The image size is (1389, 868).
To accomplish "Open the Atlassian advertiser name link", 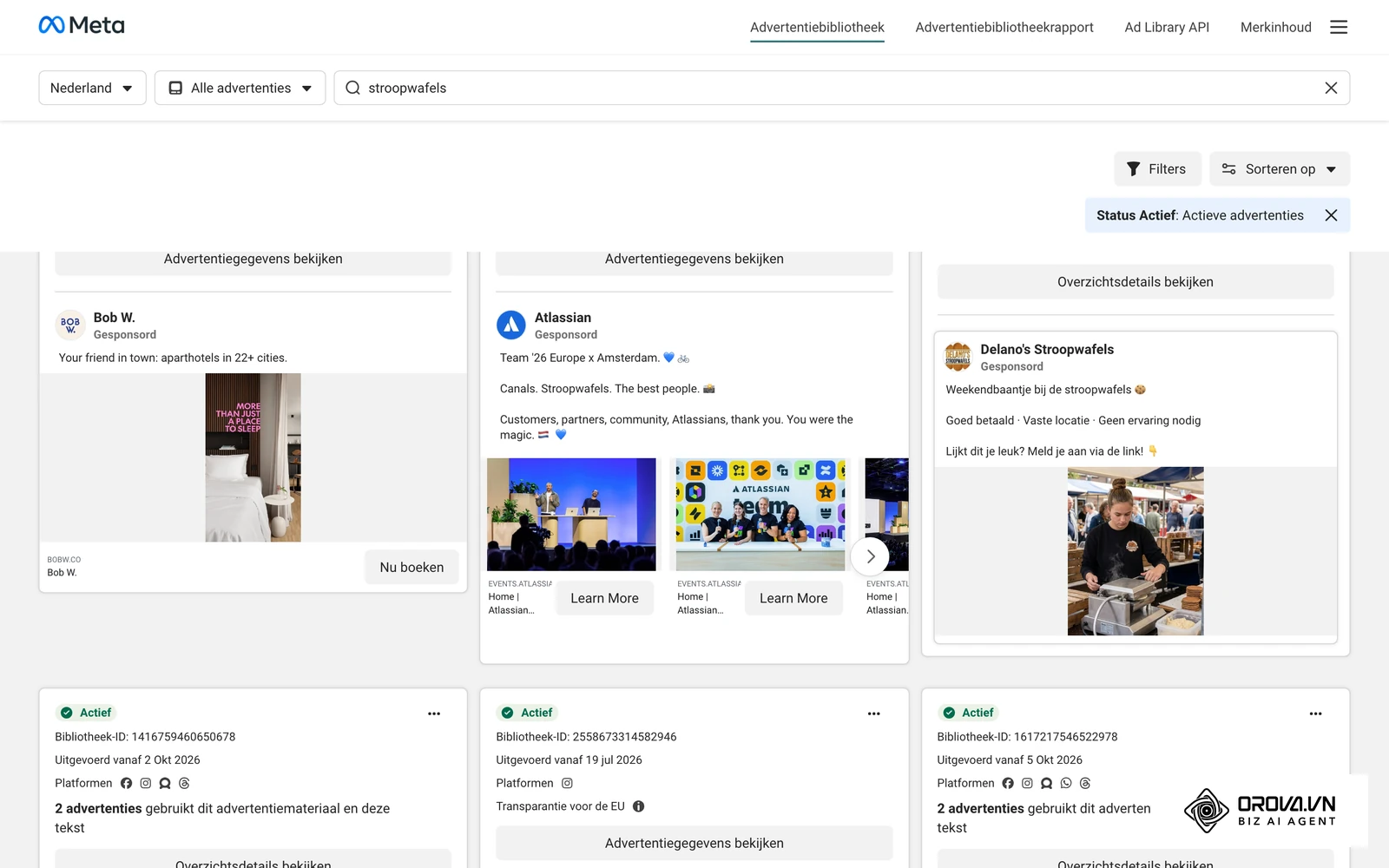I will coord(563,318).
